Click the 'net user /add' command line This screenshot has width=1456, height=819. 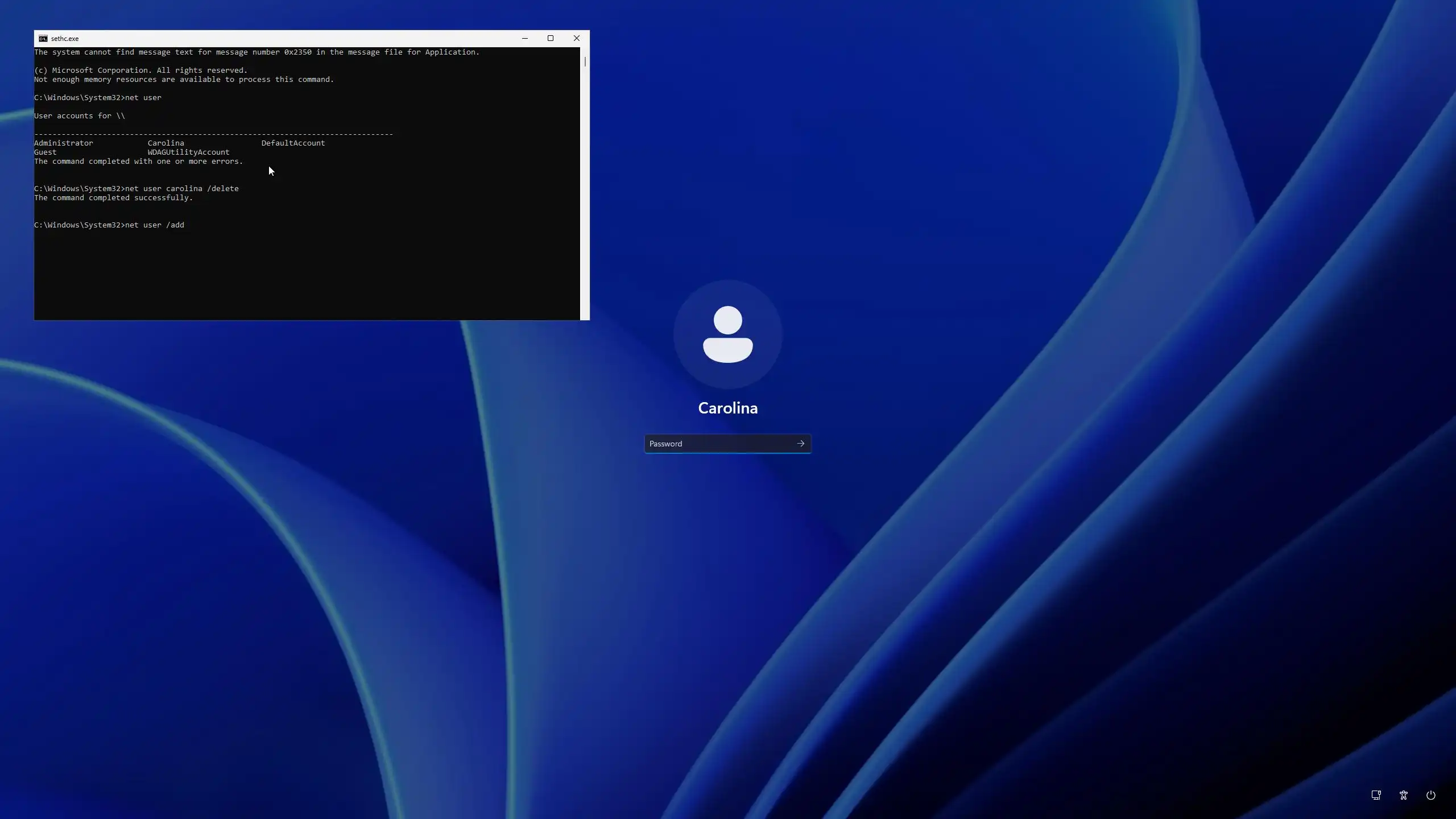[155, 225]
